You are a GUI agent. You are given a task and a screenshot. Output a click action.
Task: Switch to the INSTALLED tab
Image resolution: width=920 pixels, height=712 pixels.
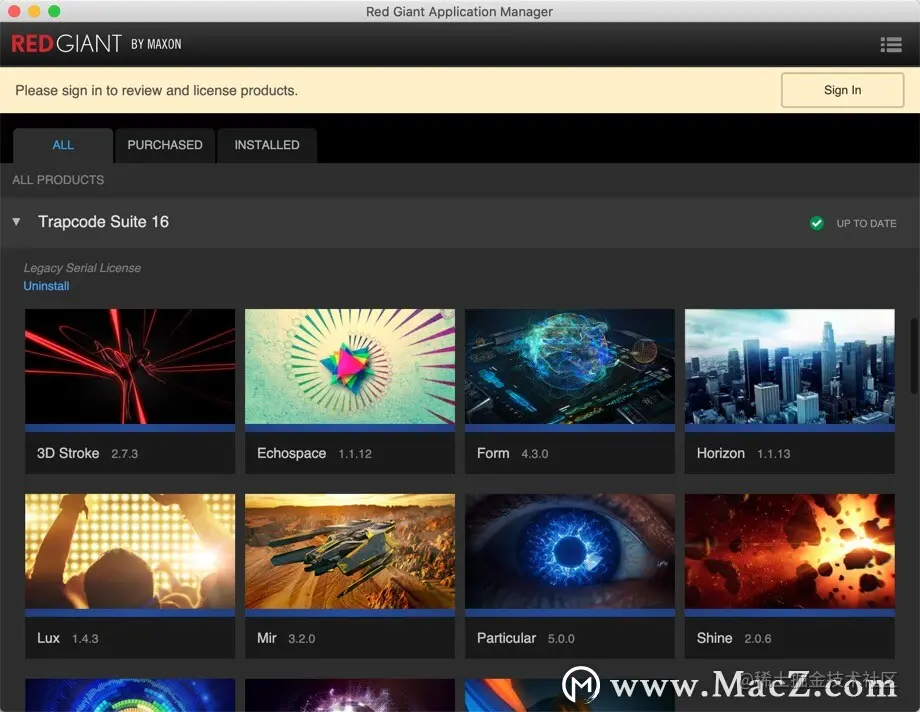click(267, 145)
